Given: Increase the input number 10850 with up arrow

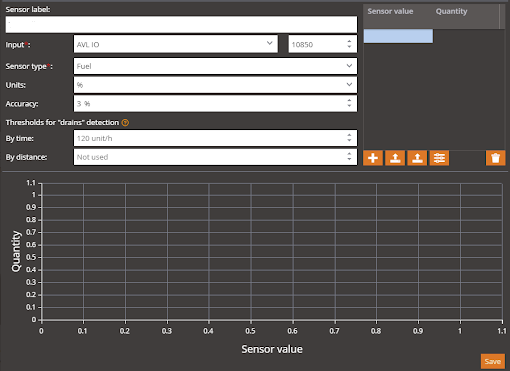Looking at the screenshot, I should pyautogui.click(x=349, y=41).
